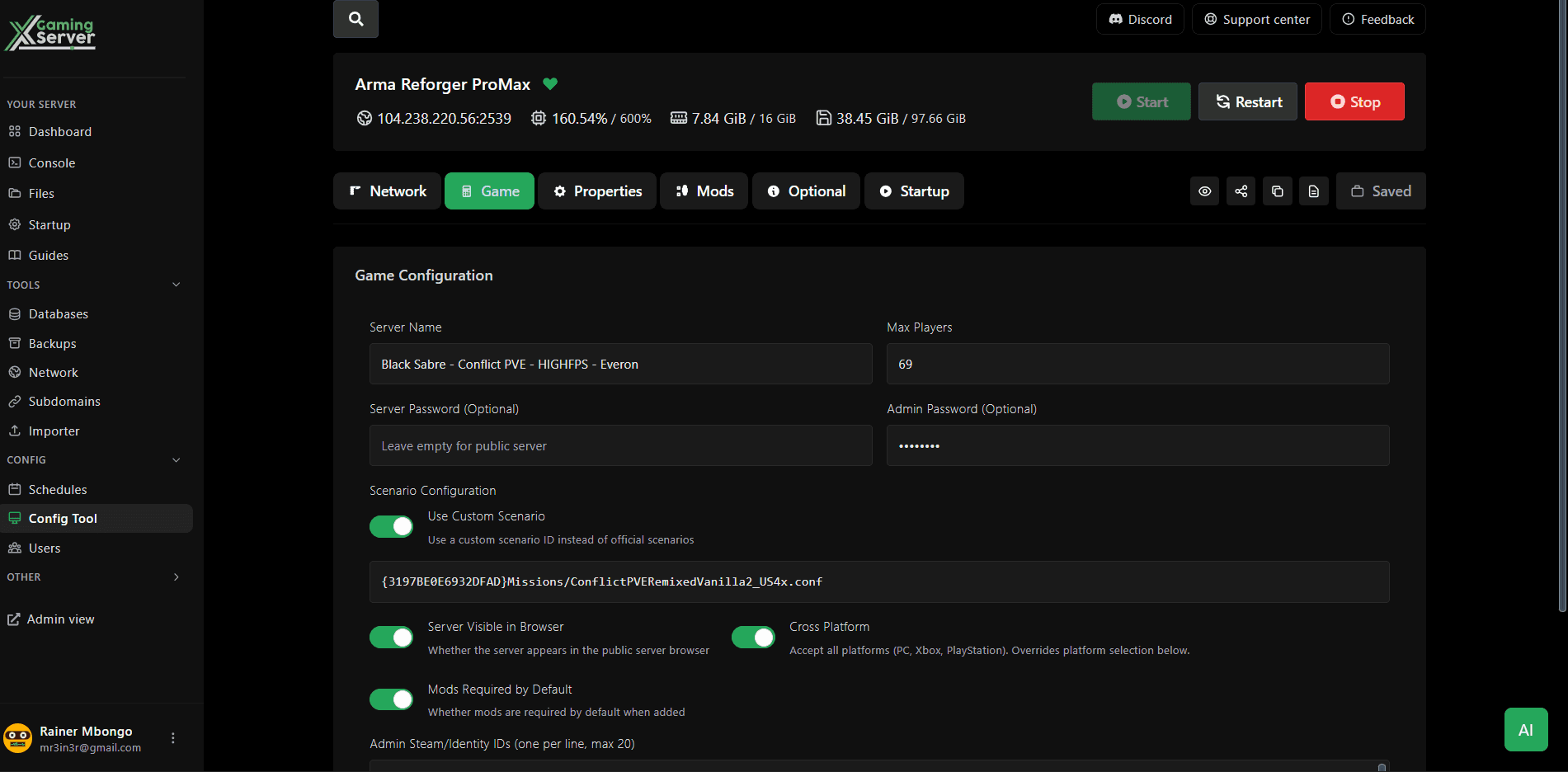The width and height of the screenshot is (1568, 772).
Task: Turn off Server Visible in Browser
Action: 391,637
